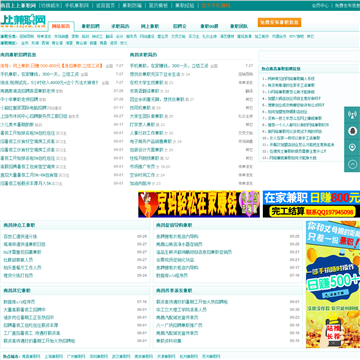Open first item in hot recruitment list

[x=289, y=79]
